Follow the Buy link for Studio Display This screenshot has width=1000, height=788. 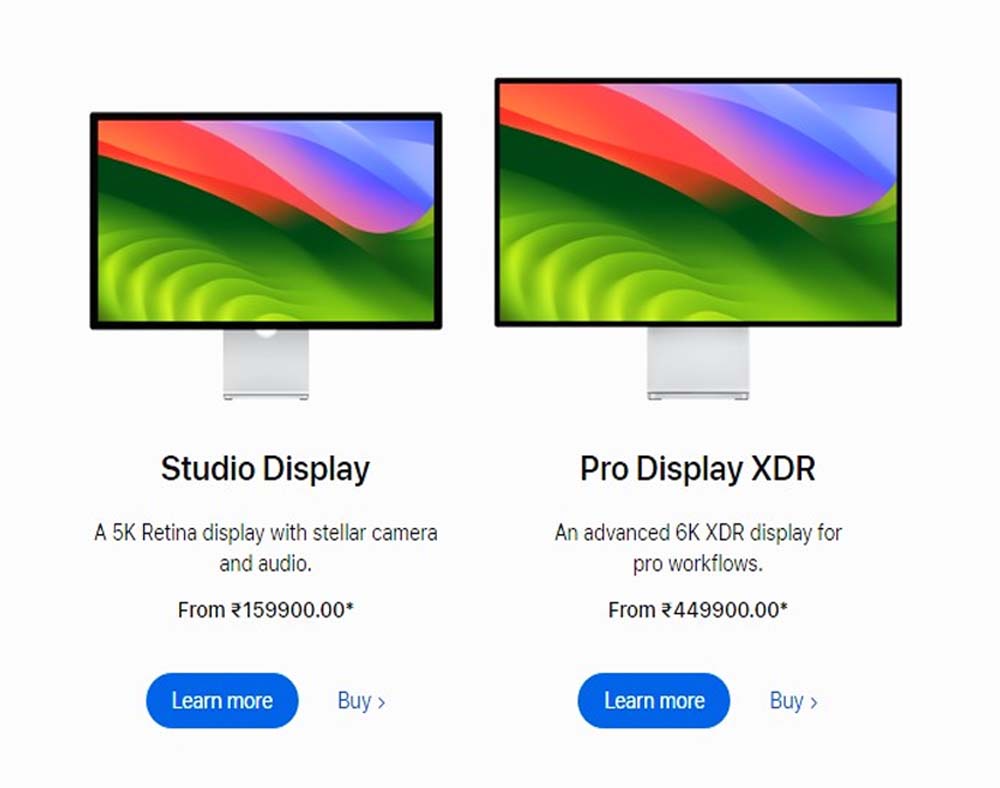pyautogui.click(x=361, y=701)
